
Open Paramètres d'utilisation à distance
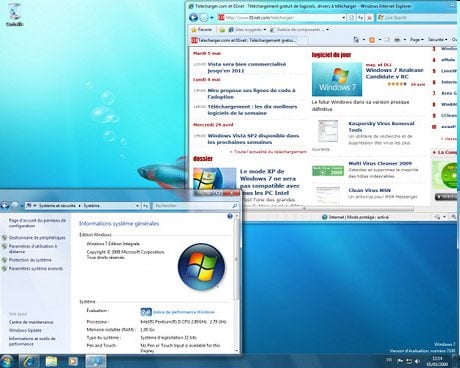click(33, 249)
